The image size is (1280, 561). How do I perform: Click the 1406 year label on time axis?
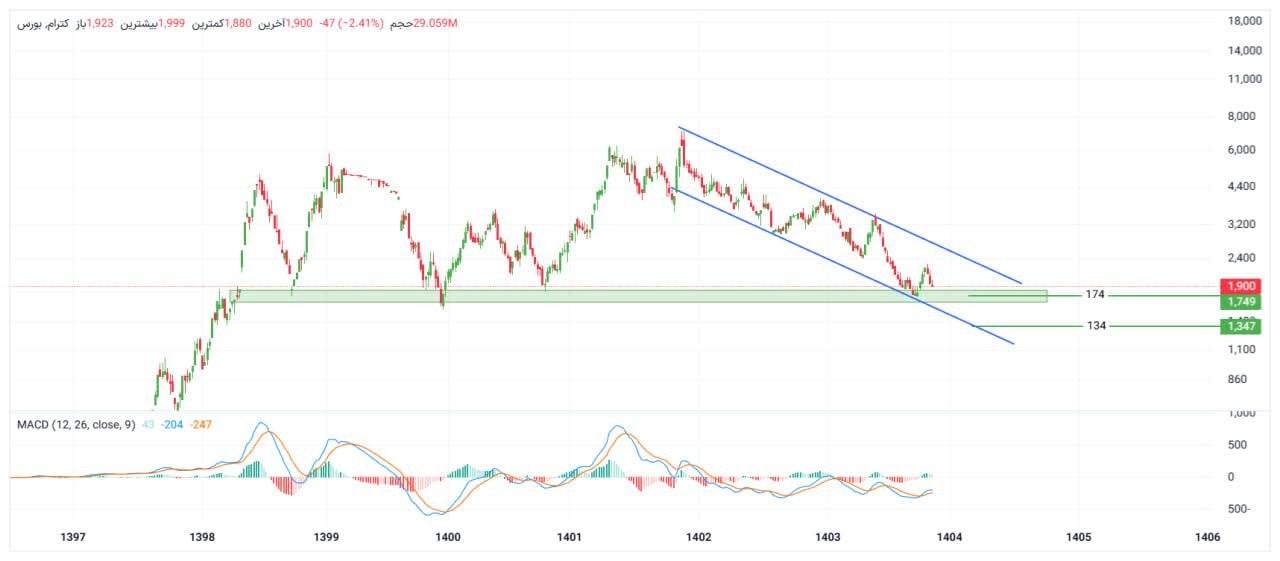tap(1207, 538)
